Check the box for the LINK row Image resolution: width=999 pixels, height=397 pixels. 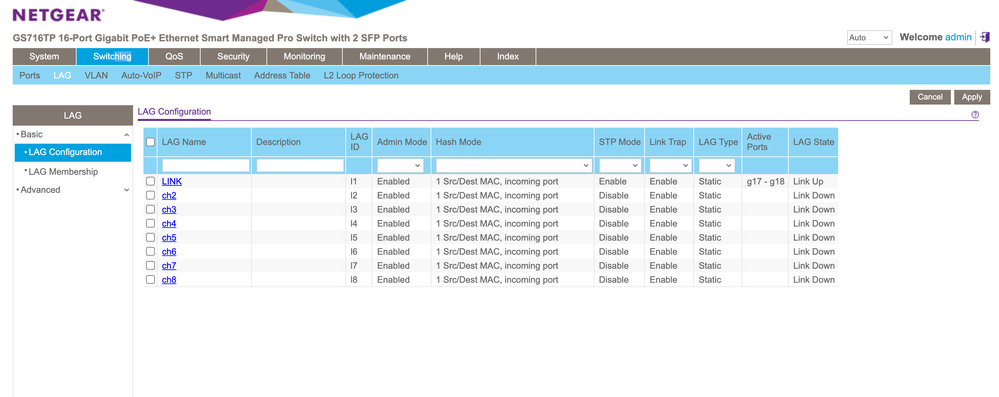click(x=150, y=182)
